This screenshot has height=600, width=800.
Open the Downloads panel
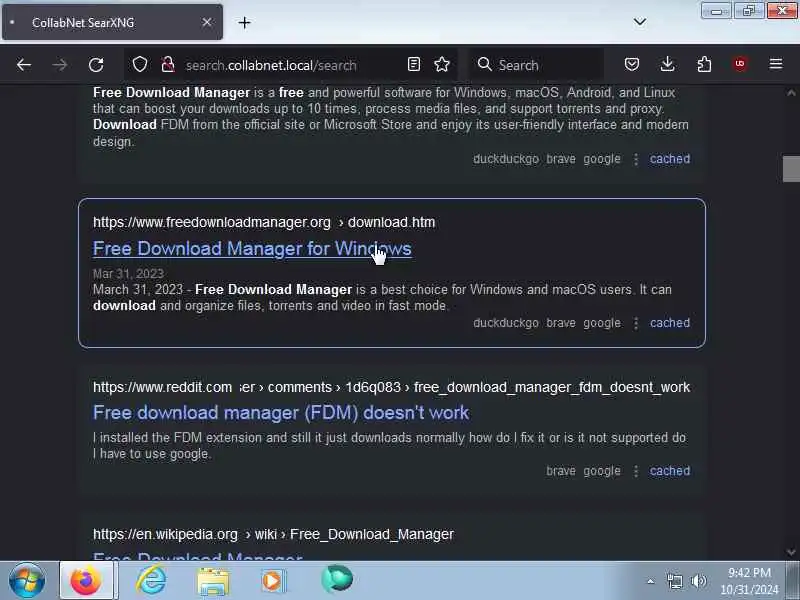coord(667,64)
